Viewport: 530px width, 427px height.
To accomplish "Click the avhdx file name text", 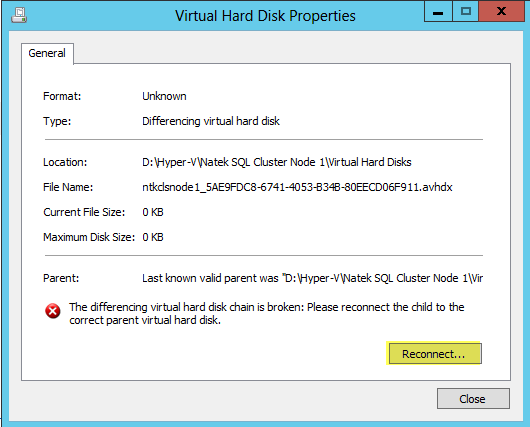I will [297, 187].
